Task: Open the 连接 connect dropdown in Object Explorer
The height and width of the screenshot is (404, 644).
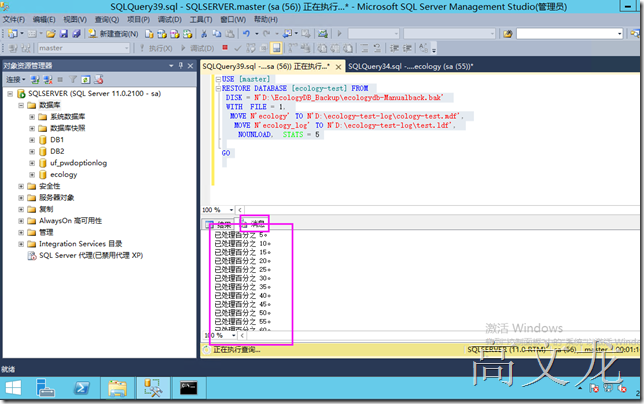Action: (16, 79)
